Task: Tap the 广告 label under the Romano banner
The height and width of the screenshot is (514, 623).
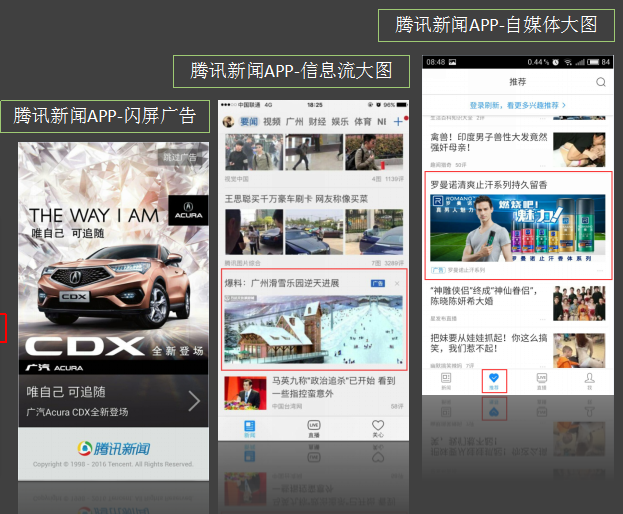Action: coord(438,270)
